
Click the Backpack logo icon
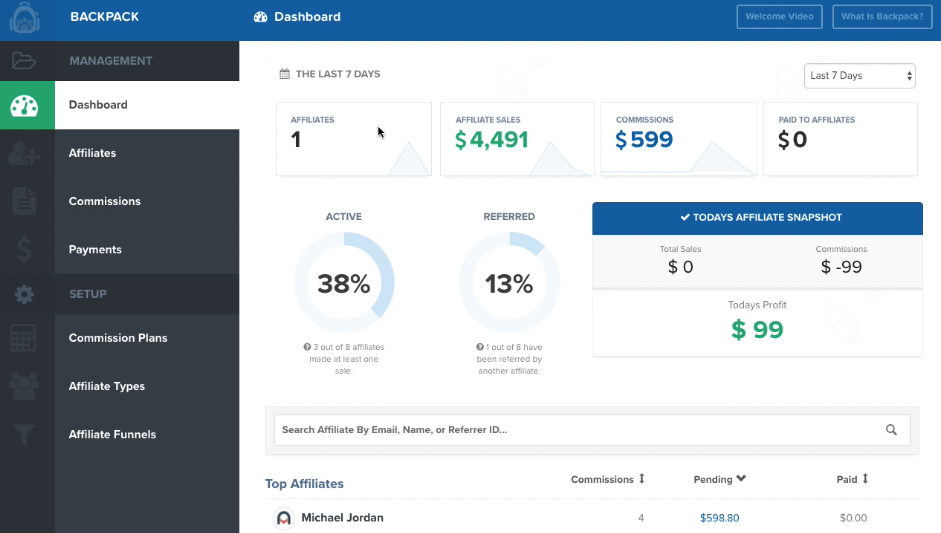tap(25, 17)
